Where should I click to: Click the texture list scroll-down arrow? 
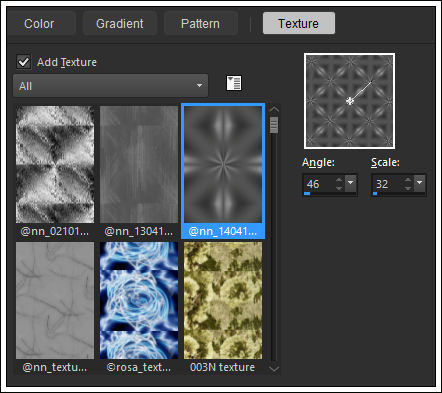[274, 368]
